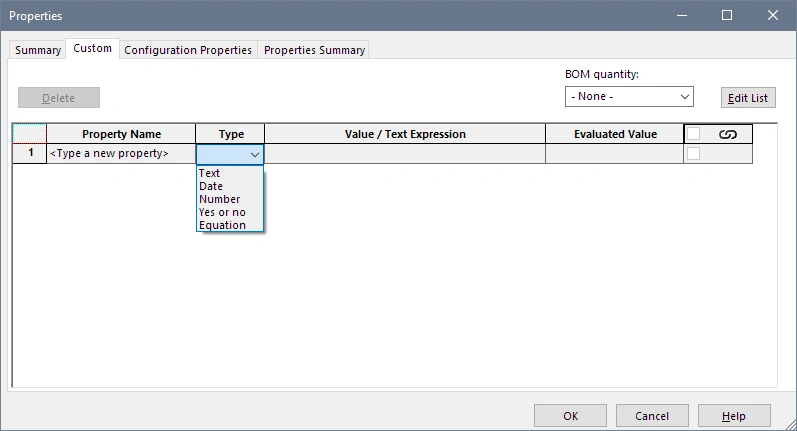Select the Yes or no type option
The height and width of the screenshot is (431, 797).
tap(222, 212)
